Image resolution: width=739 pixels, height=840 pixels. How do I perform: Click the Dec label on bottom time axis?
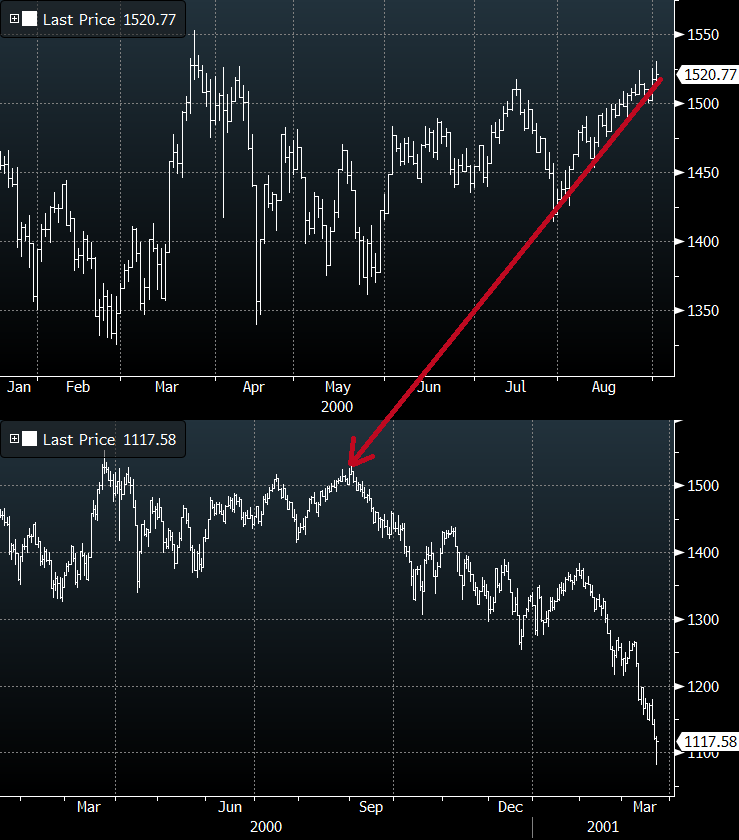(510, 807)
